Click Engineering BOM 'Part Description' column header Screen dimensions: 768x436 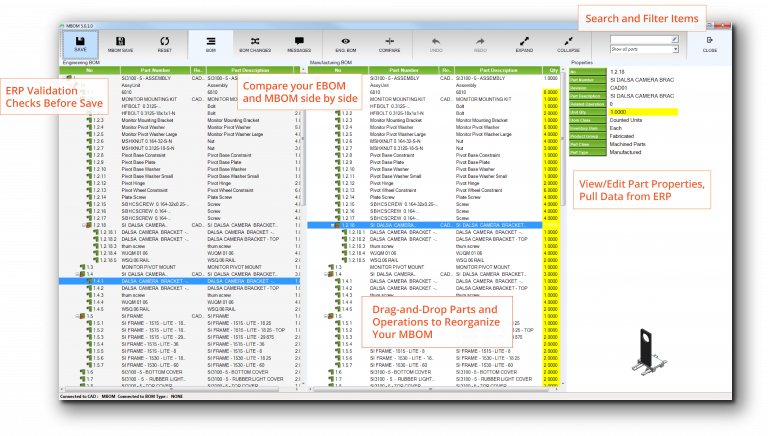[x=250, y=70]
